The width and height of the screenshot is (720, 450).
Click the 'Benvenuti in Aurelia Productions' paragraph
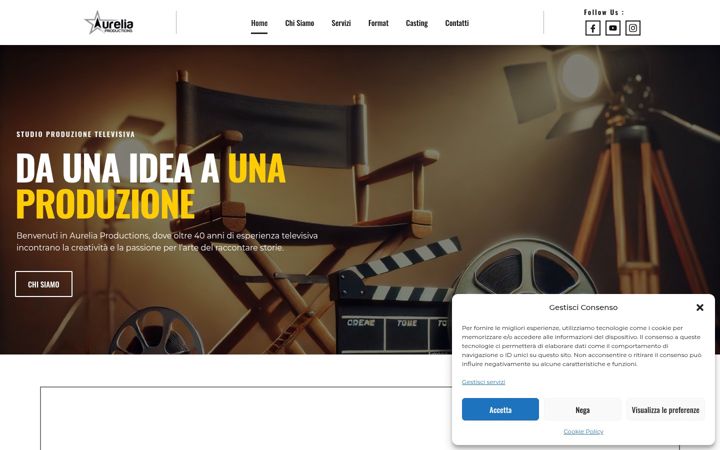click(x=167, y=242)
